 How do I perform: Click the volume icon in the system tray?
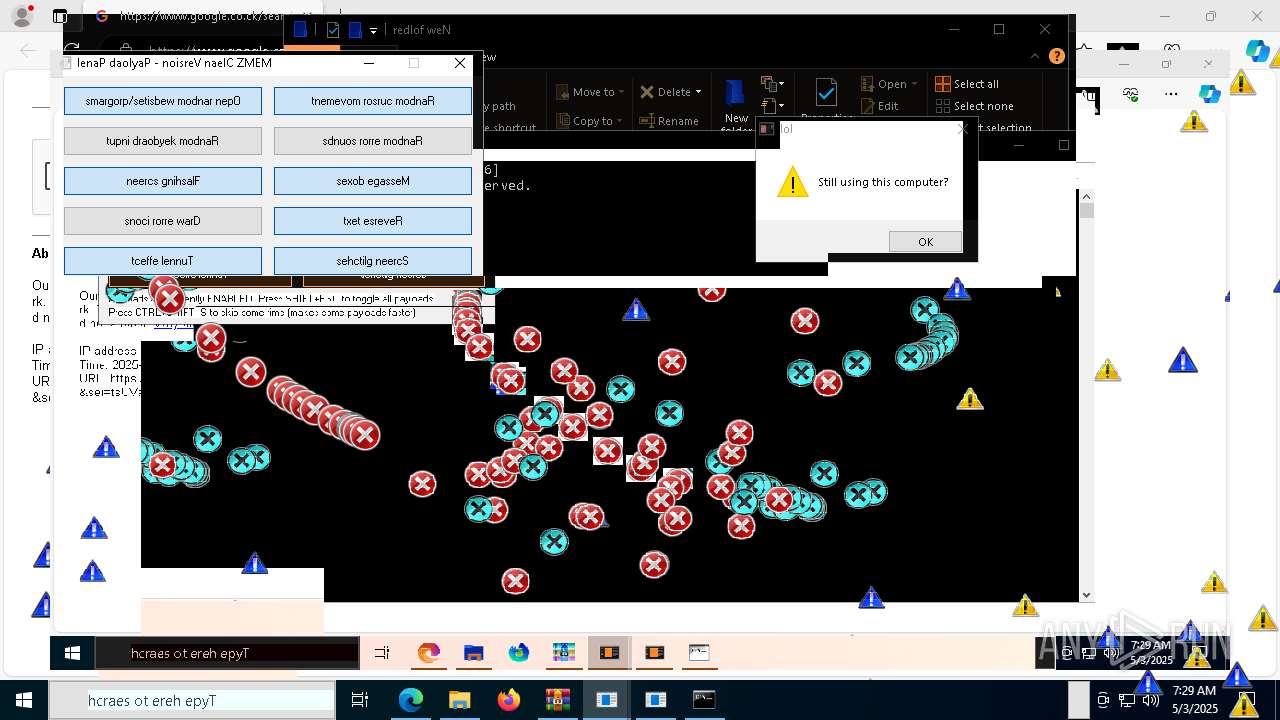pos(1150,700)
